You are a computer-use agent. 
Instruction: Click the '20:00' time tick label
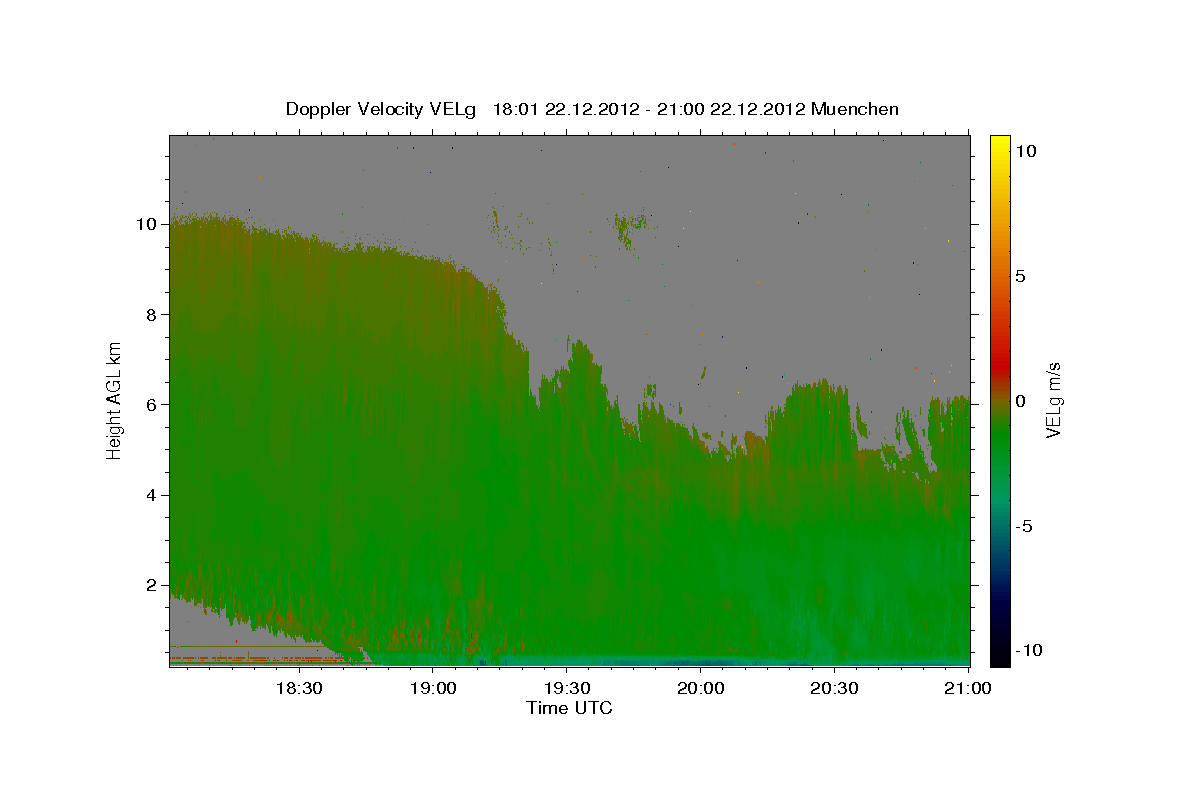(x=700, y=688)
